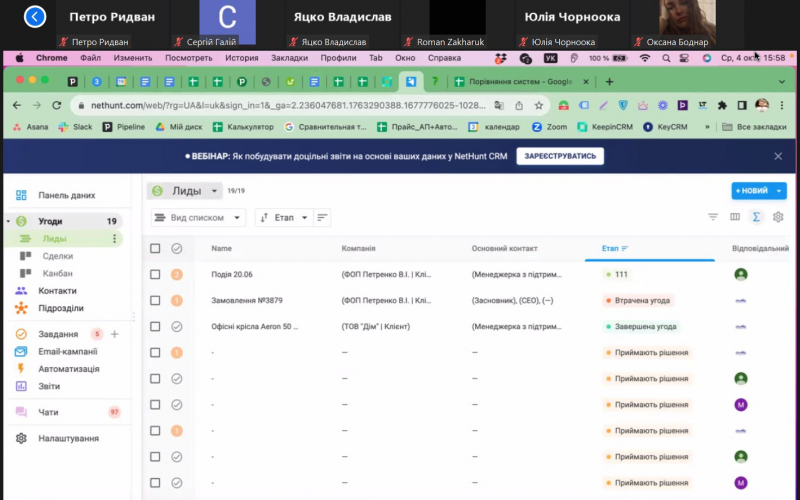Click Оксана Боднар video thumbnail
The image size is (800, 500).
(687, 23)
